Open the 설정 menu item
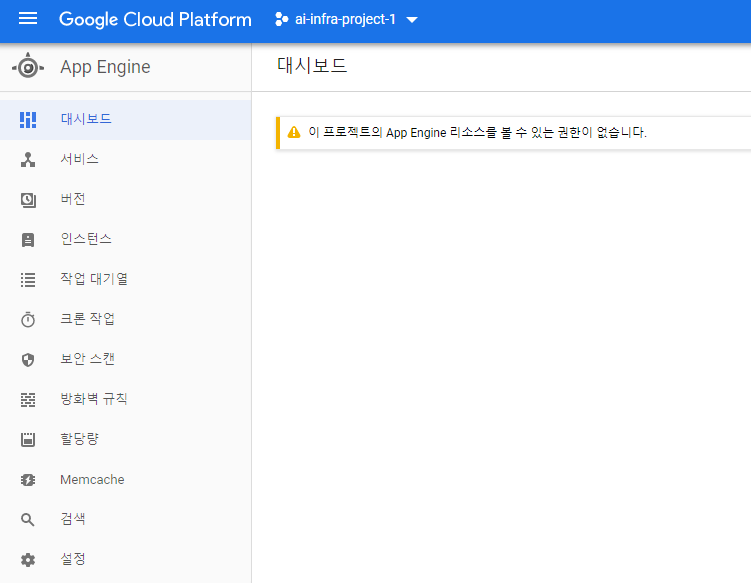 coord(125,560)
